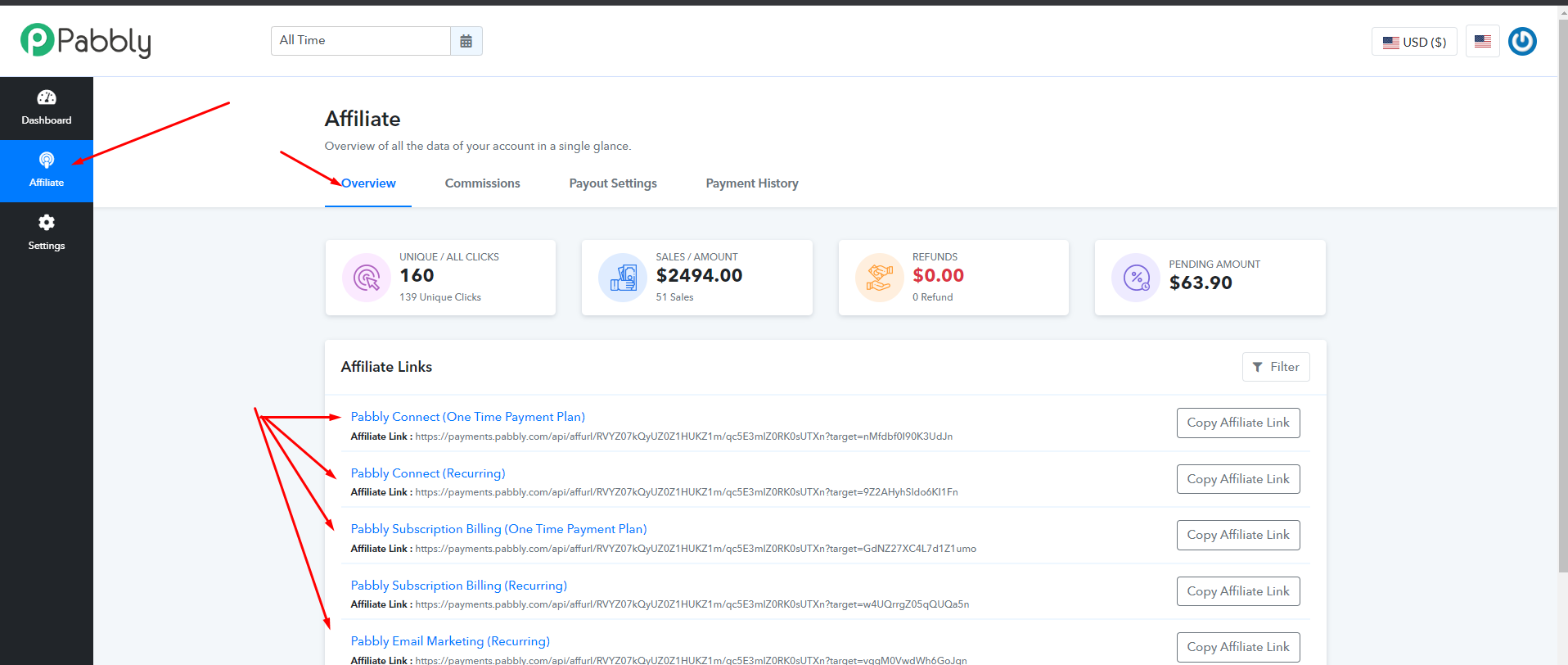This screenshot has width=1568, height=665.
Task: Open Dashboard from the sidebar
Action: [47, 108]
